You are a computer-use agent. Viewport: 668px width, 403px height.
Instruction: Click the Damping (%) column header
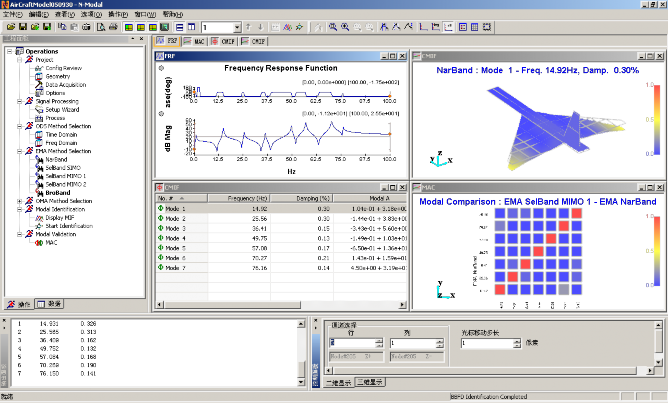tap(305, 198)
